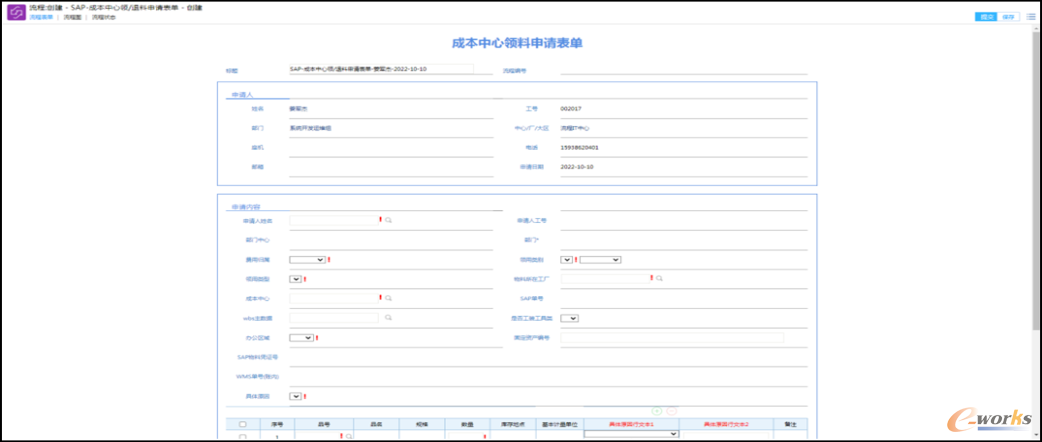Click the search icon next to 申请人姓名
This screenshot has height=442, width=1042.
pos(389,220)
